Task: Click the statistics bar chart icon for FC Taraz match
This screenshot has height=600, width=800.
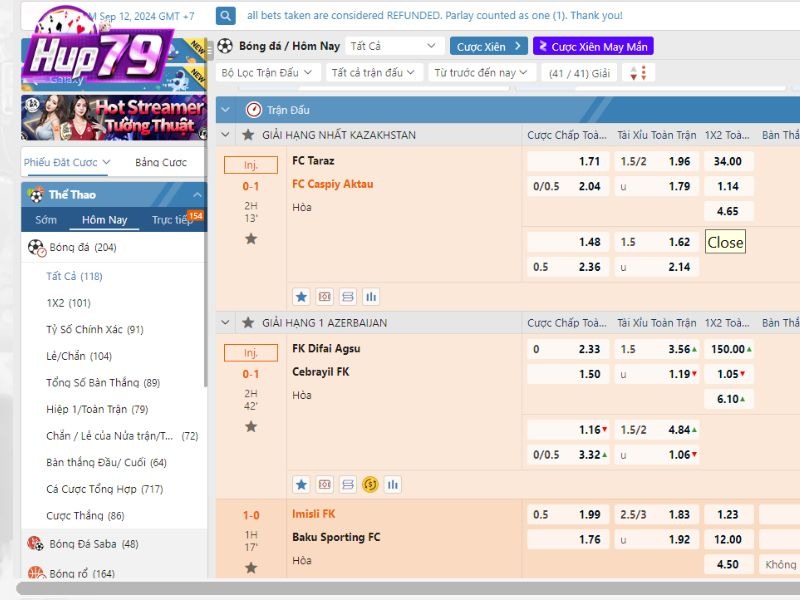Action: (x=371, y=297)
